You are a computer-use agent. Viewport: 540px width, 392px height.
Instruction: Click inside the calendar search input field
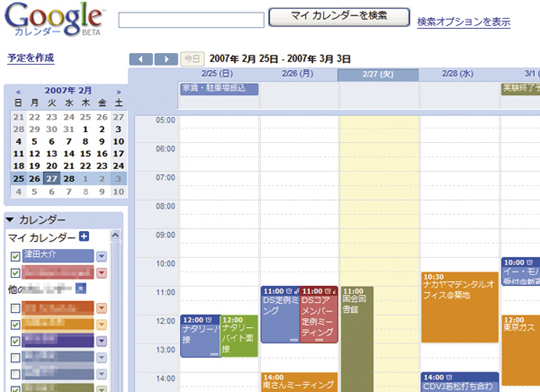click(x=191, y=20)
